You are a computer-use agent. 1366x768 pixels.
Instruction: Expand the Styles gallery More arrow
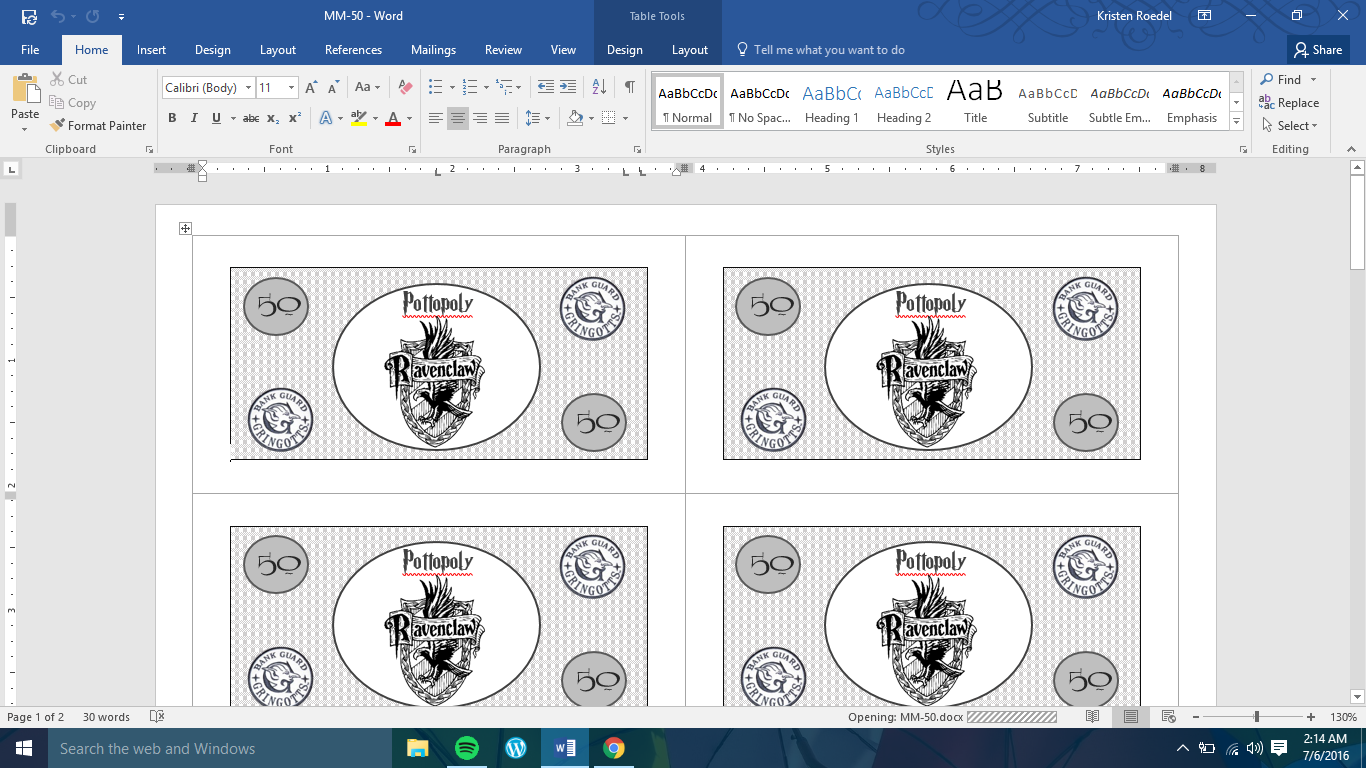click(x=1237, y=121)
